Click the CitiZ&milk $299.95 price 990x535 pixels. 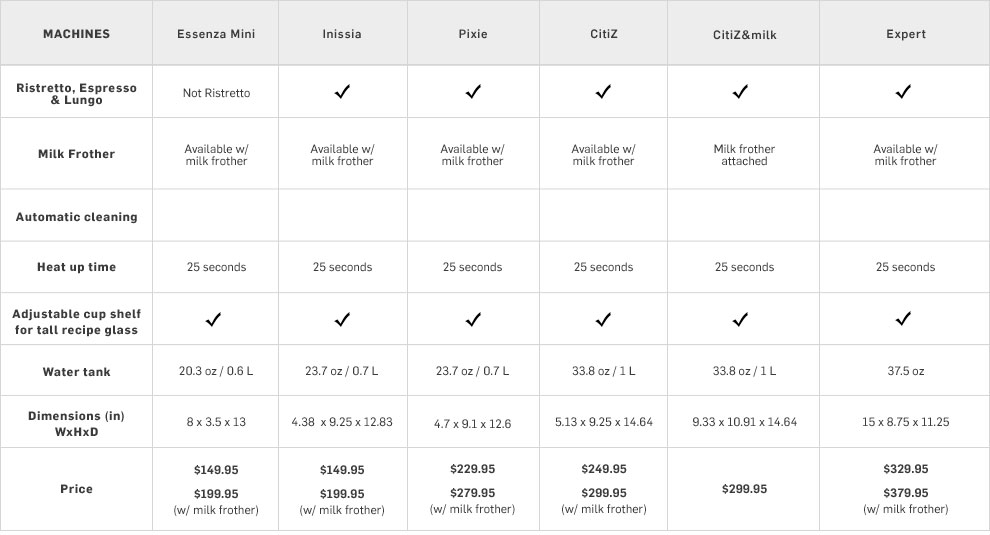coord(744,489)
